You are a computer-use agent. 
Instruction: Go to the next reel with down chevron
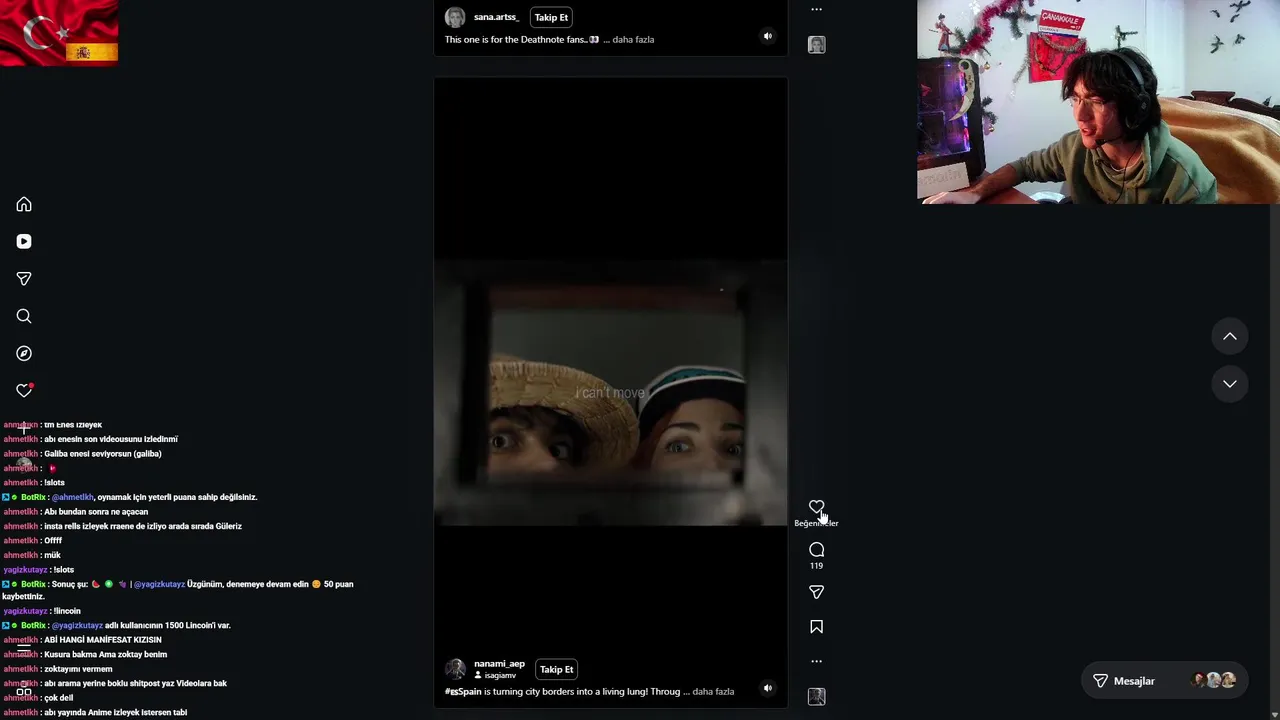[1229, 384]
